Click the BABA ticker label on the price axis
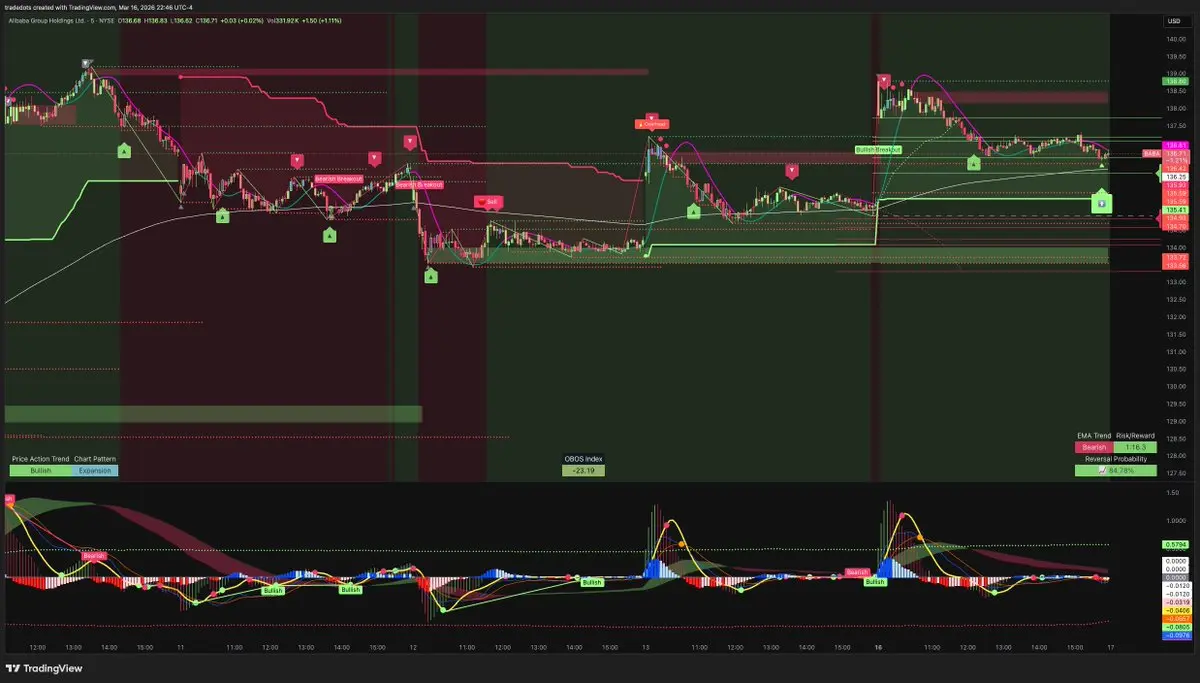 click(1151, 154)
